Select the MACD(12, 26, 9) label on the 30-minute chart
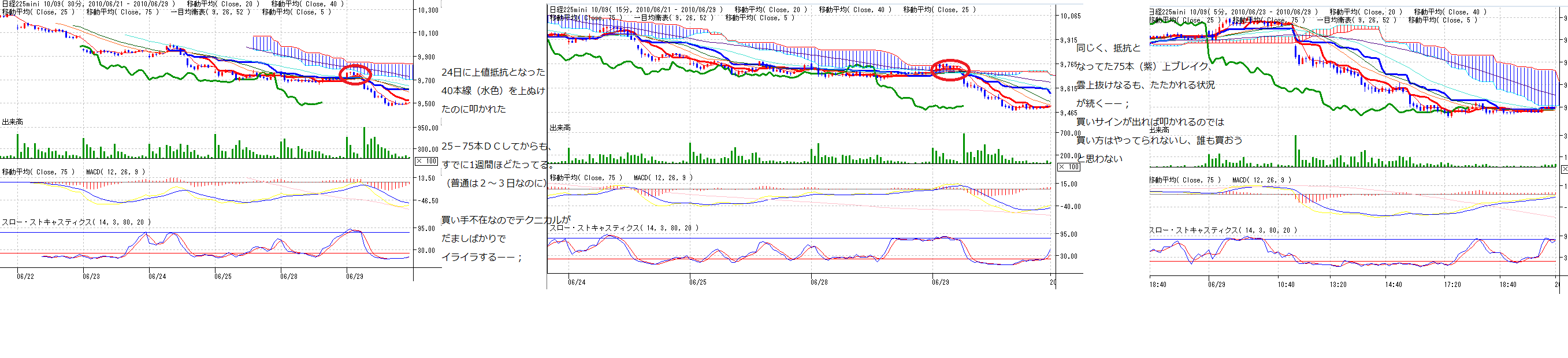This screenshot has width=1568, height=358. 116,172
